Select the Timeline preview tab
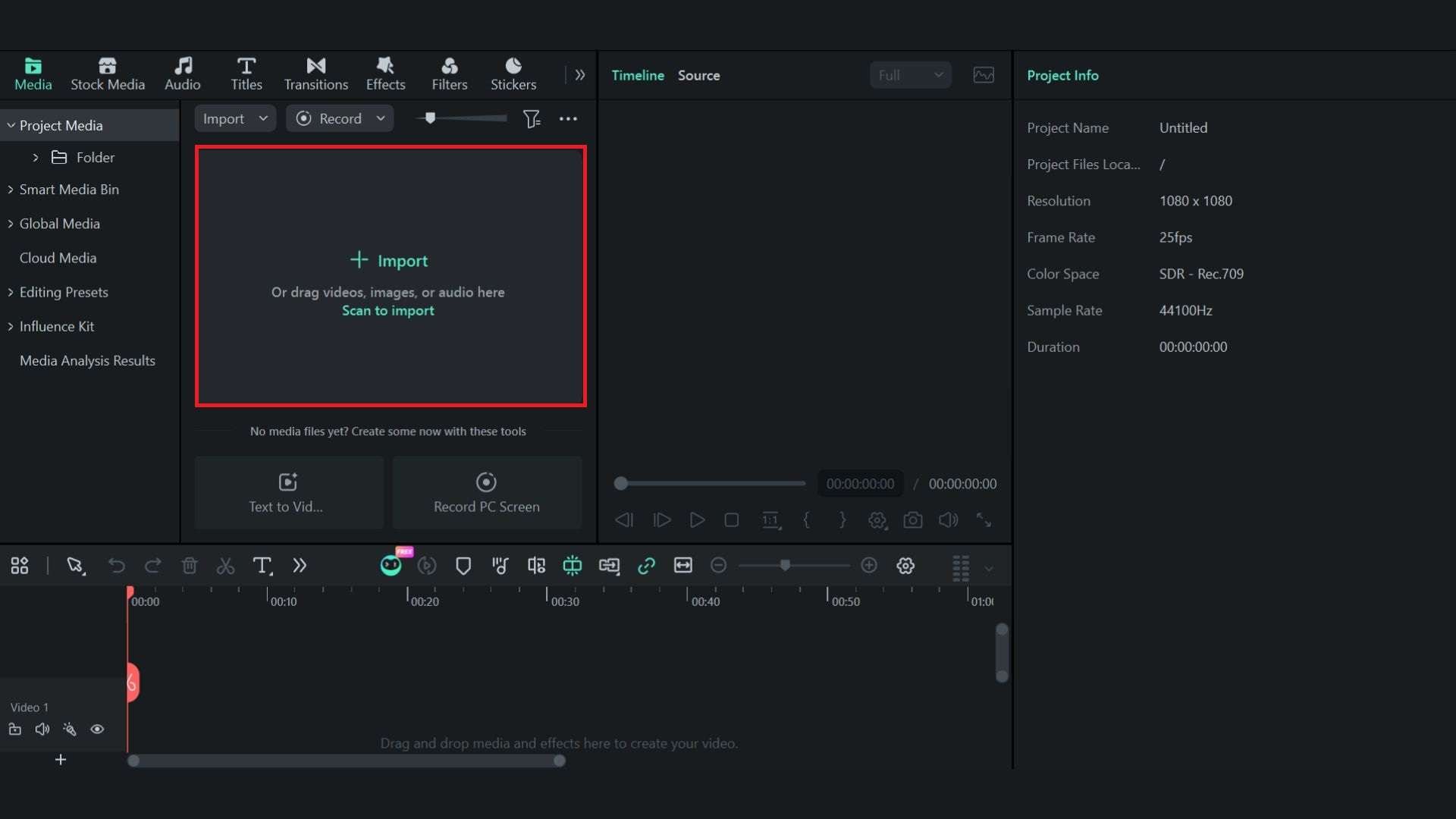 [638, 75]
